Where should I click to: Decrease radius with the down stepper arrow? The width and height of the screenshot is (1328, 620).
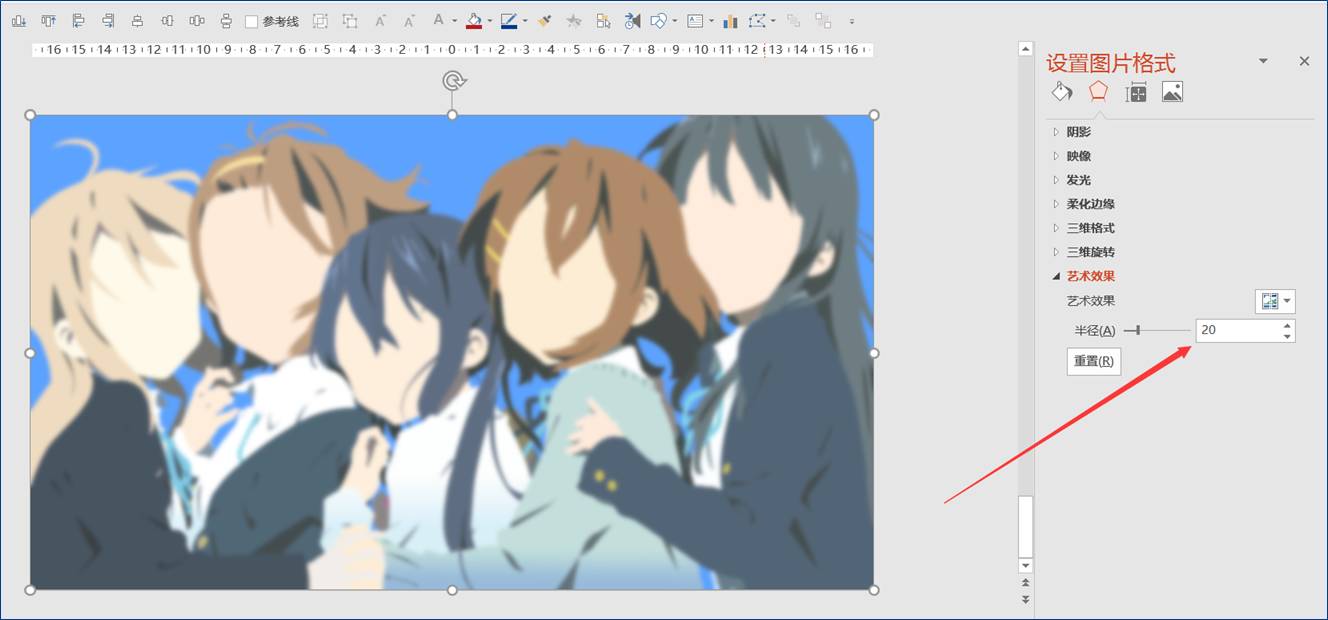coord(1287,336)
